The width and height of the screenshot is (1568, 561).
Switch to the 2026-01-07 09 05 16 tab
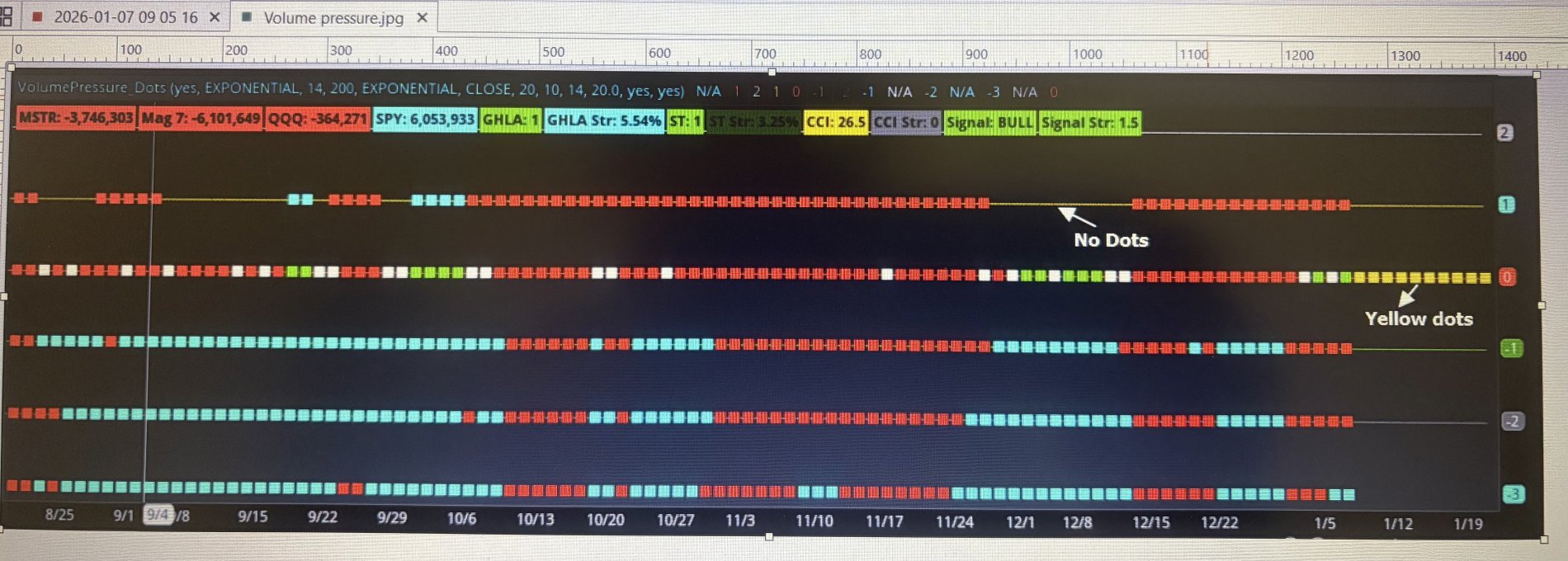tap(124, 16)
